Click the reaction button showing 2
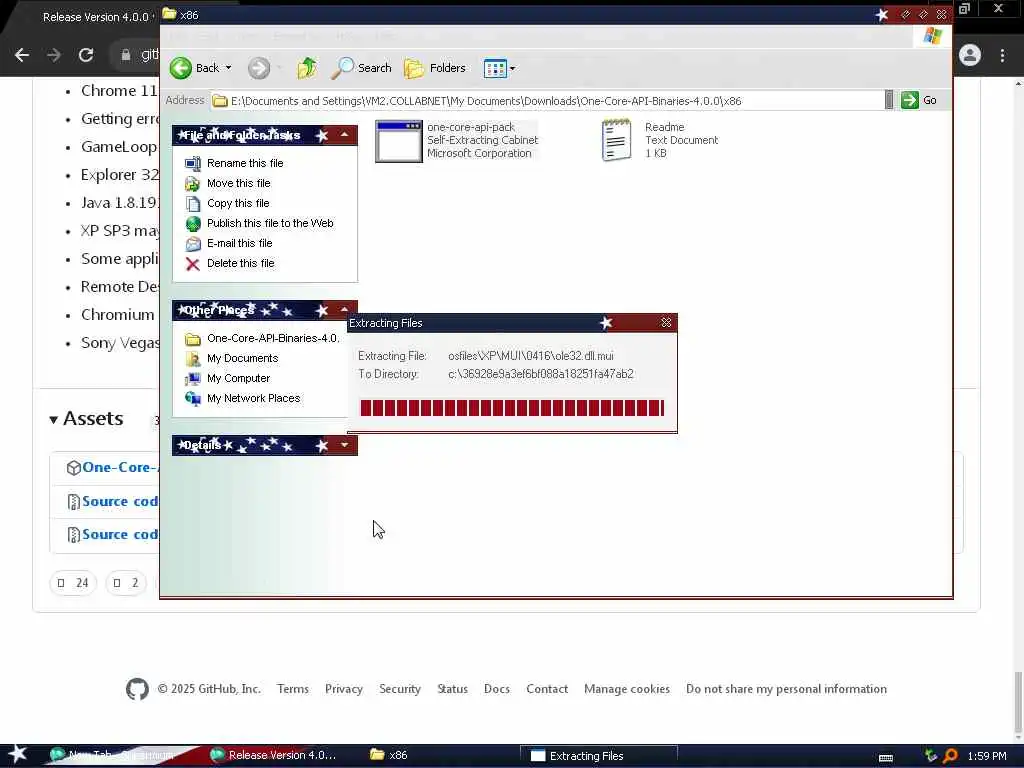This screenshot has width=1024, height=768. (126, 583)
